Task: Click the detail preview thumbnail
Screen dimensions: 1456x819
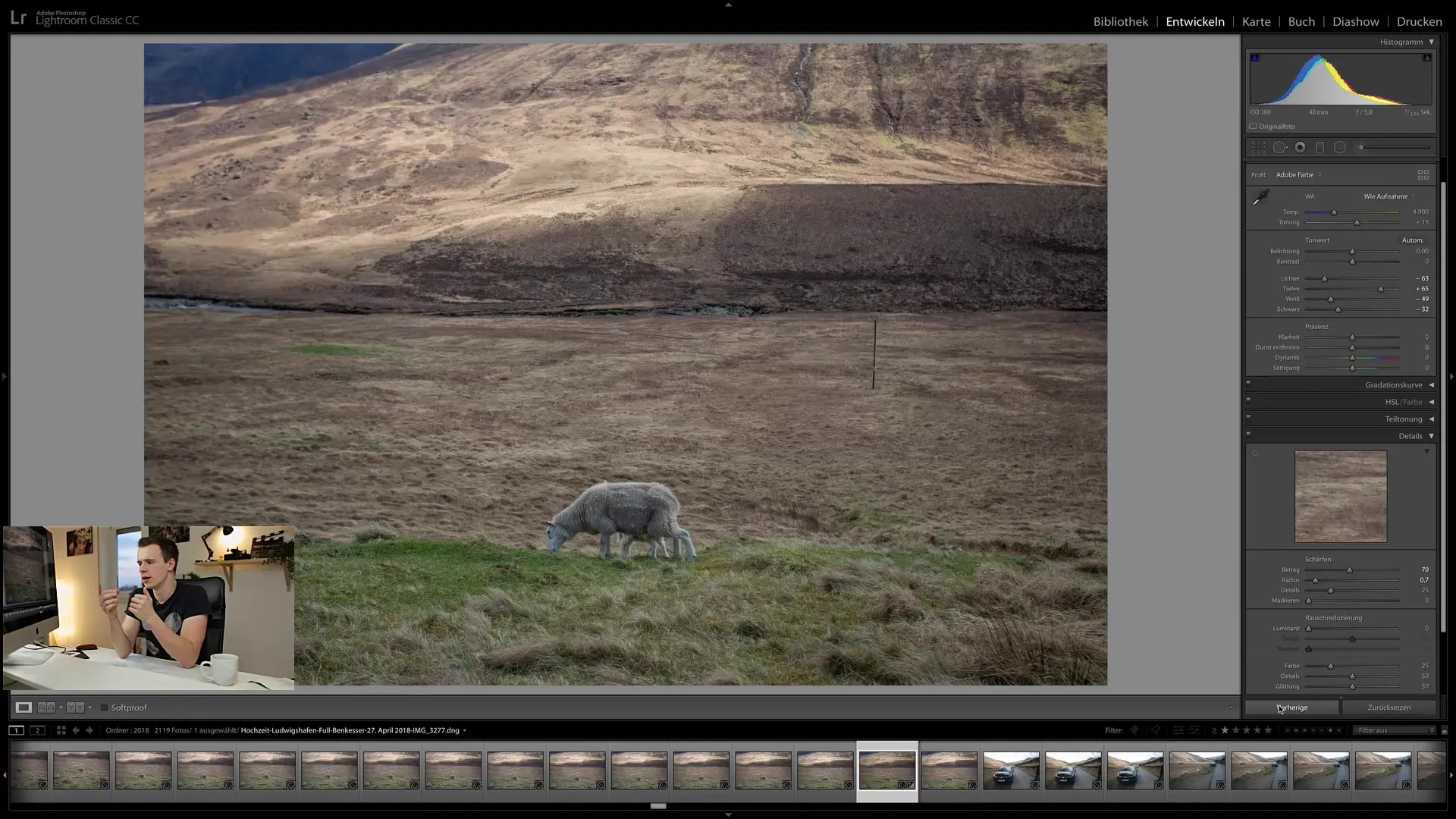Action: point(1341,497)
